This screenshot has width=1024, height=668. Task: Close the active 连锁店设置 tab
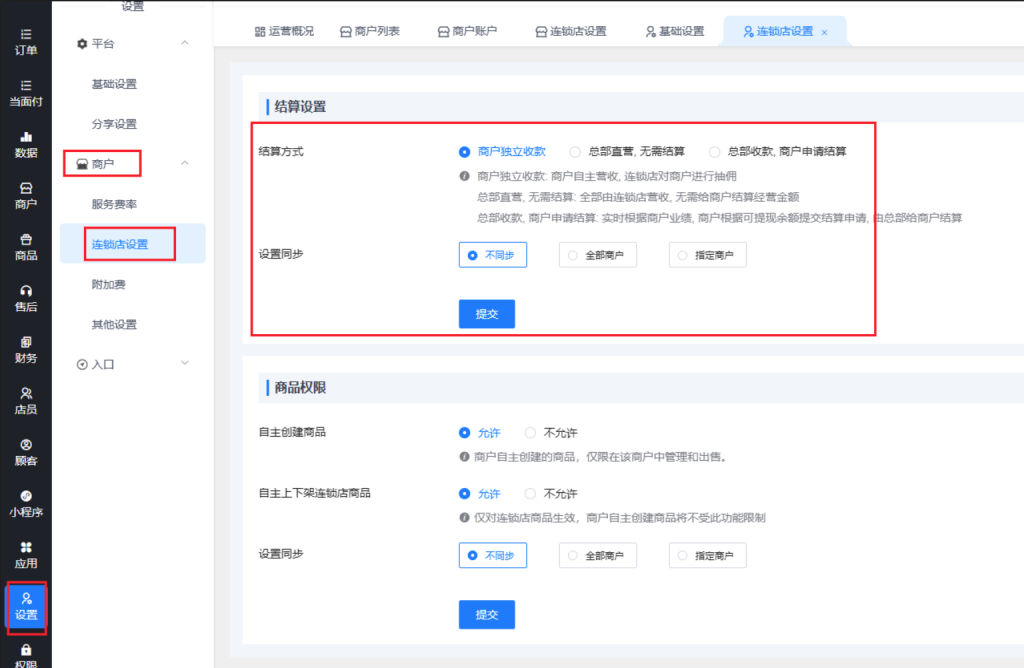(x=824, y=32)
